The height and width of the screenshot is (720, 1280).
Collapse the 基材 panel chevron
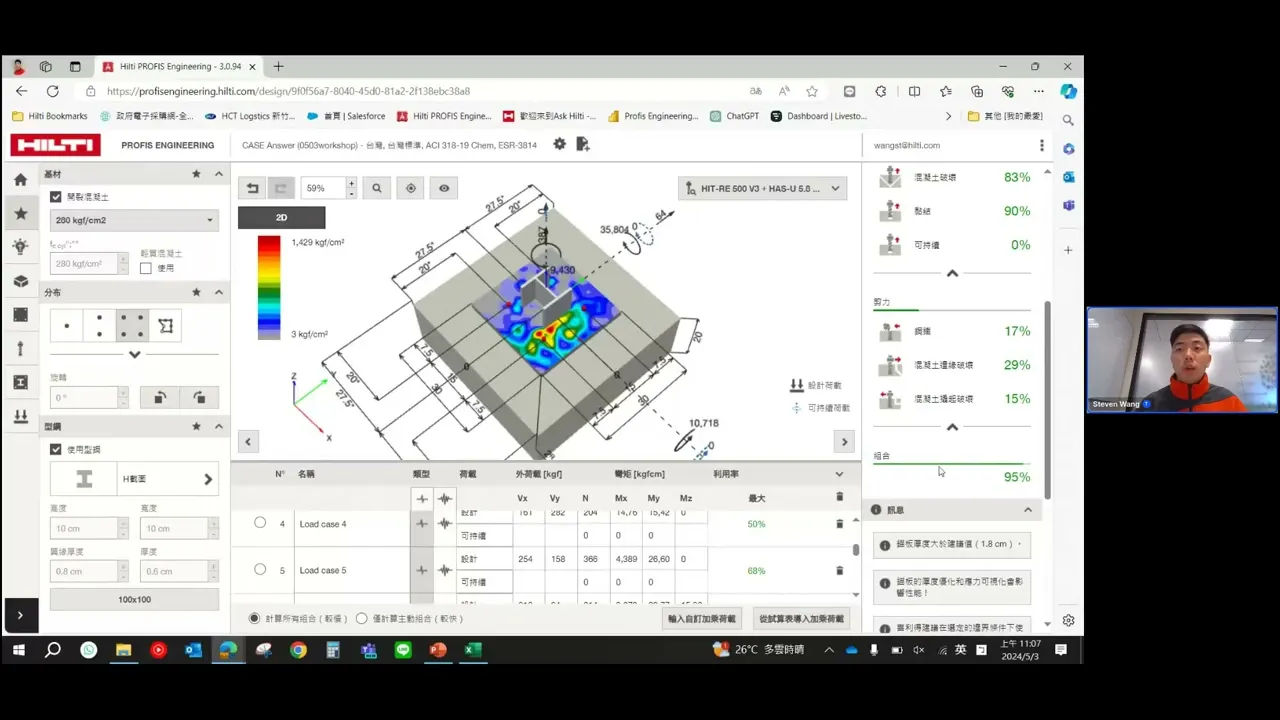point(219,174)
